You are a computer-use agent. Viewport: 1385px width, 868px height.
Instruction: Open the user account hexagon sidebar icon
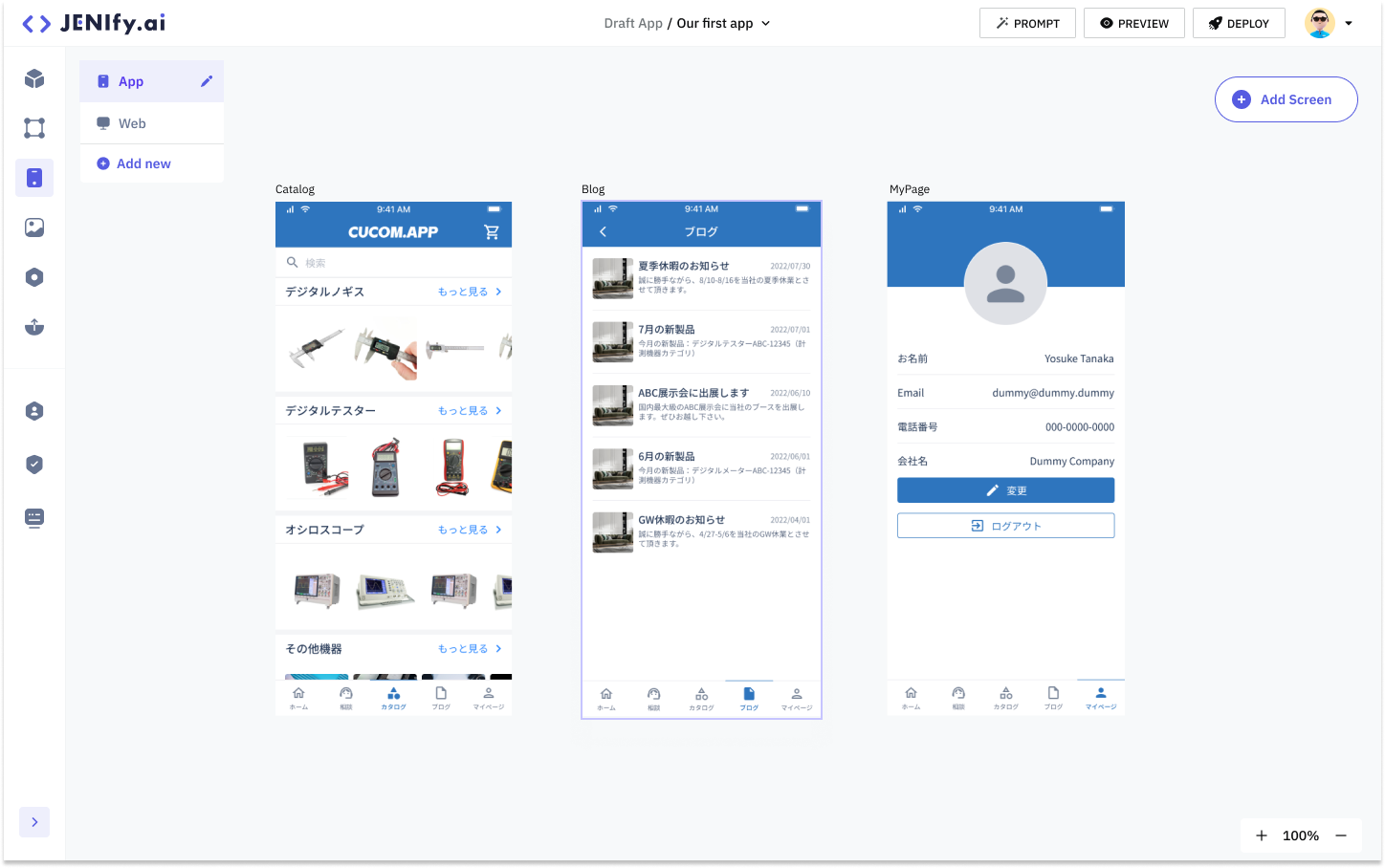pyautogui.click(x=34, y=411)
